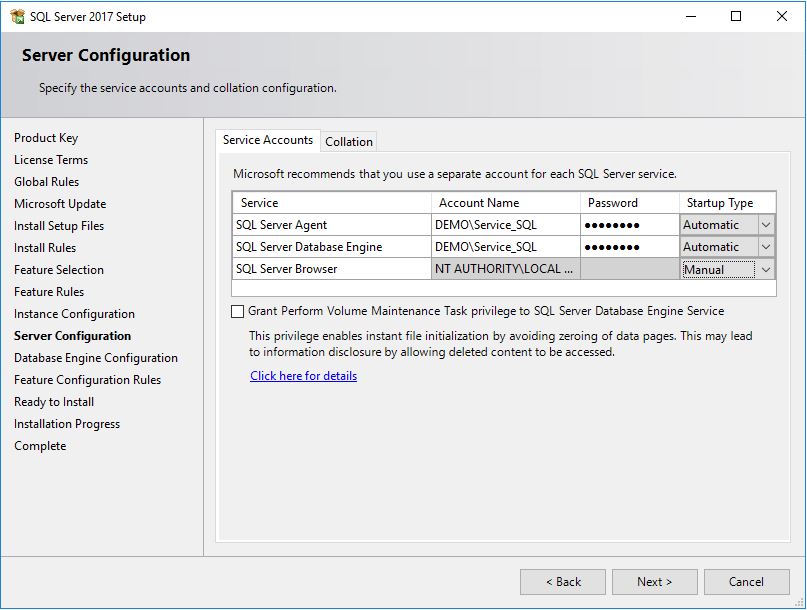Open Database Engine Configuration step
Image resolution: width=807 pixels, height=610 pixels.
click(x=94, y=357)
